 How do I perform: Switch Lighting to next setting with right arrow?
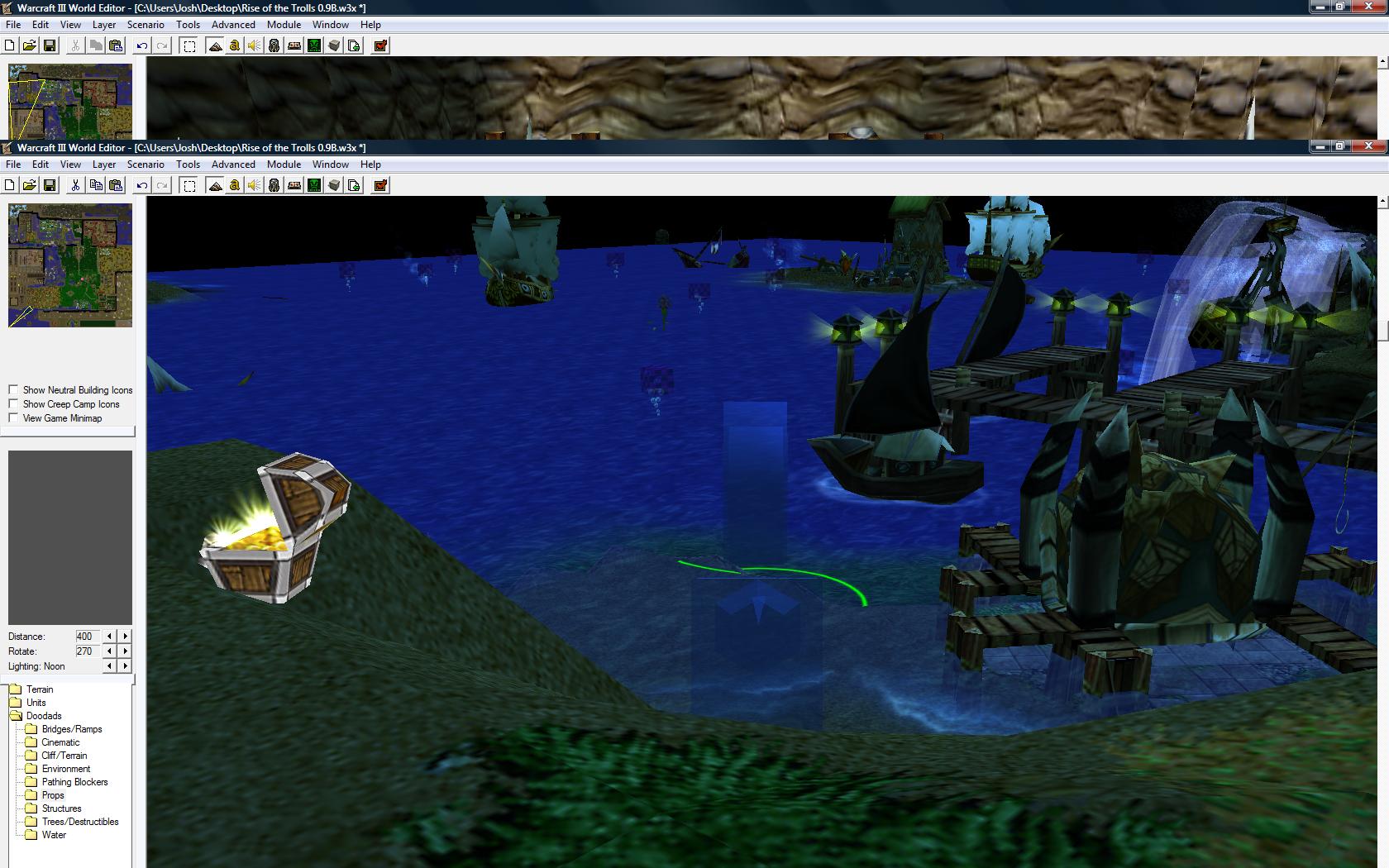(125, 666)
